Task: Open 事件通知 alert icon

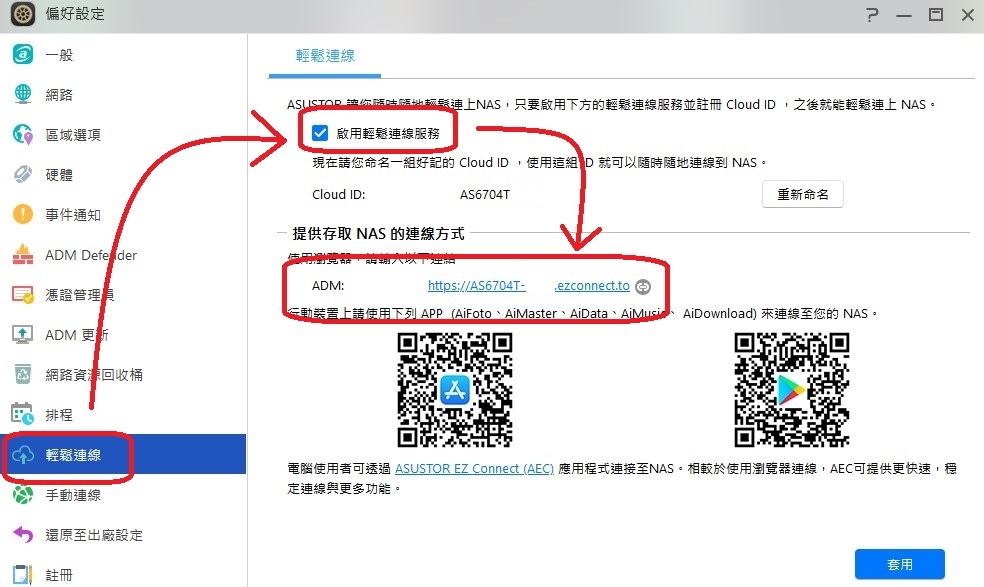Action: tap(23, 215)
